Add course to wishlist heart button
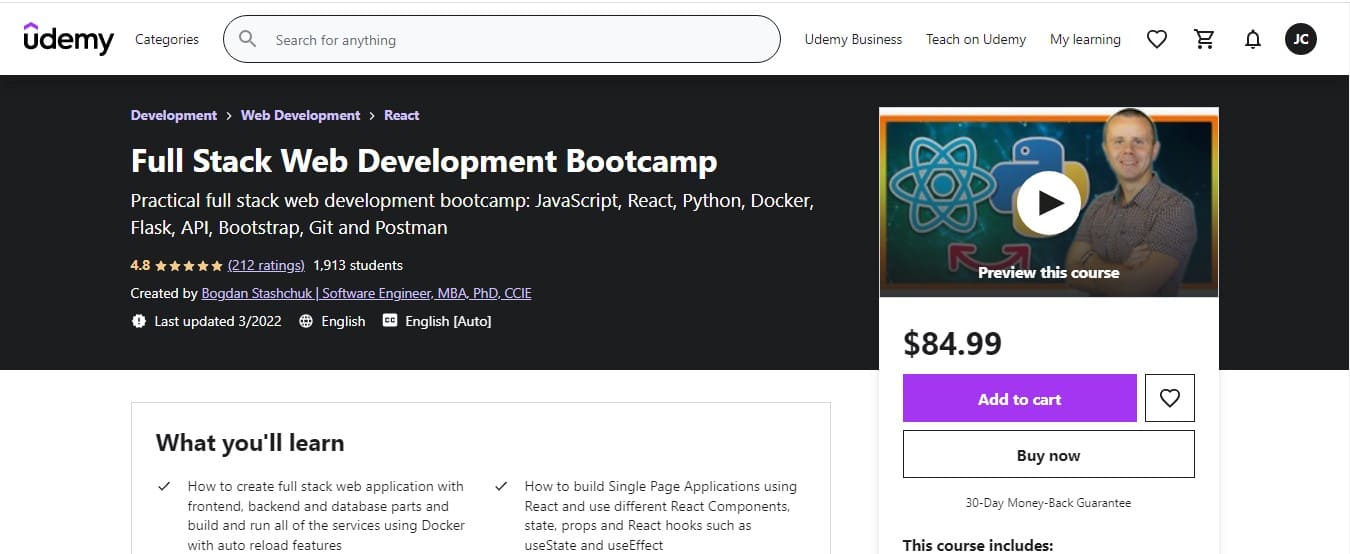1350x554 pixels. pos(1170,398)
